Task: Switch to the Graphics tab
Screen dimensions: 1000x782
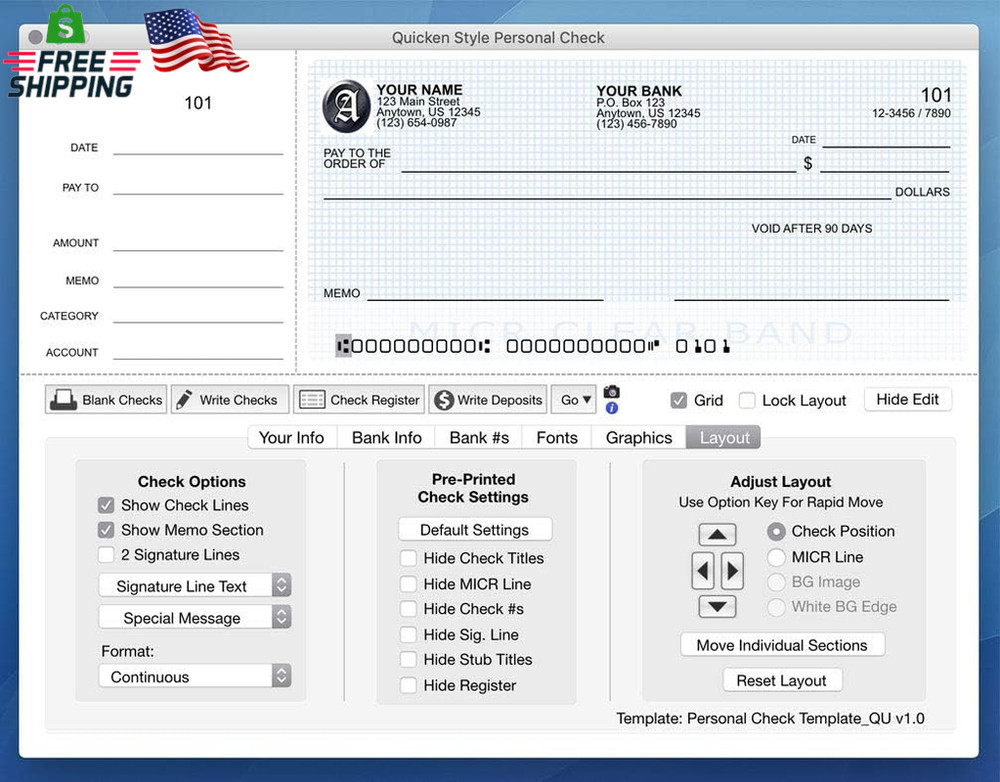Action: pyautogui.click(x=638, y=437)
